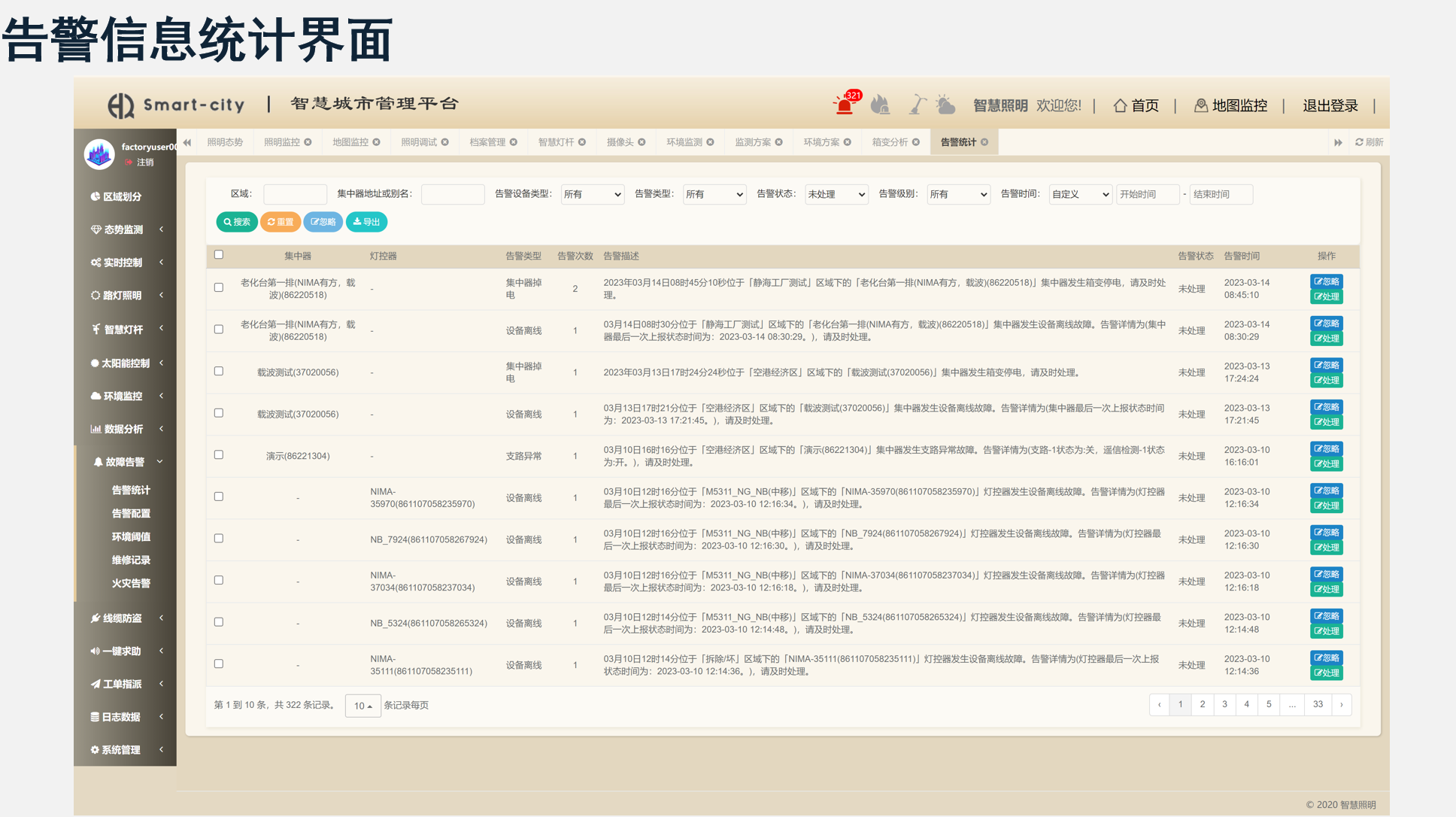Click the fire alarm flame icon
This screenshot has width=1456, height=817.
tap(880, 105)
